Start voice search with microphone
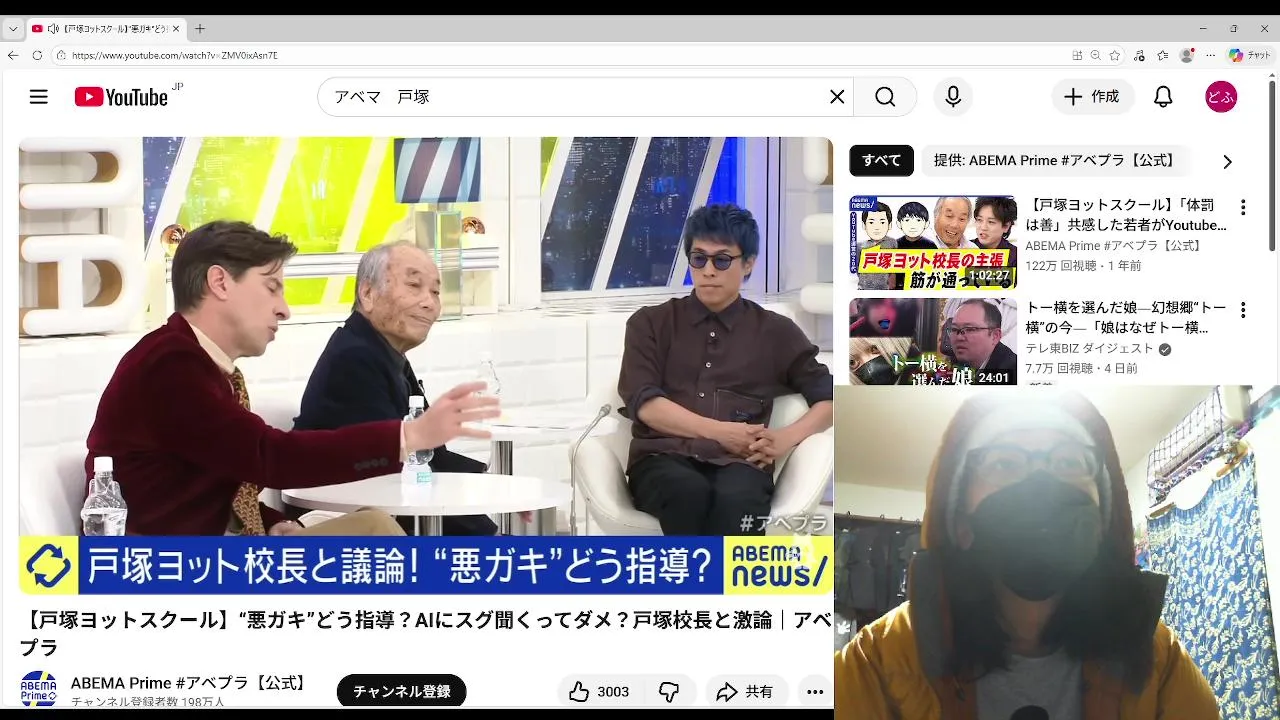The width and height of the screenshot is (1280, 720). click(953, 97)
